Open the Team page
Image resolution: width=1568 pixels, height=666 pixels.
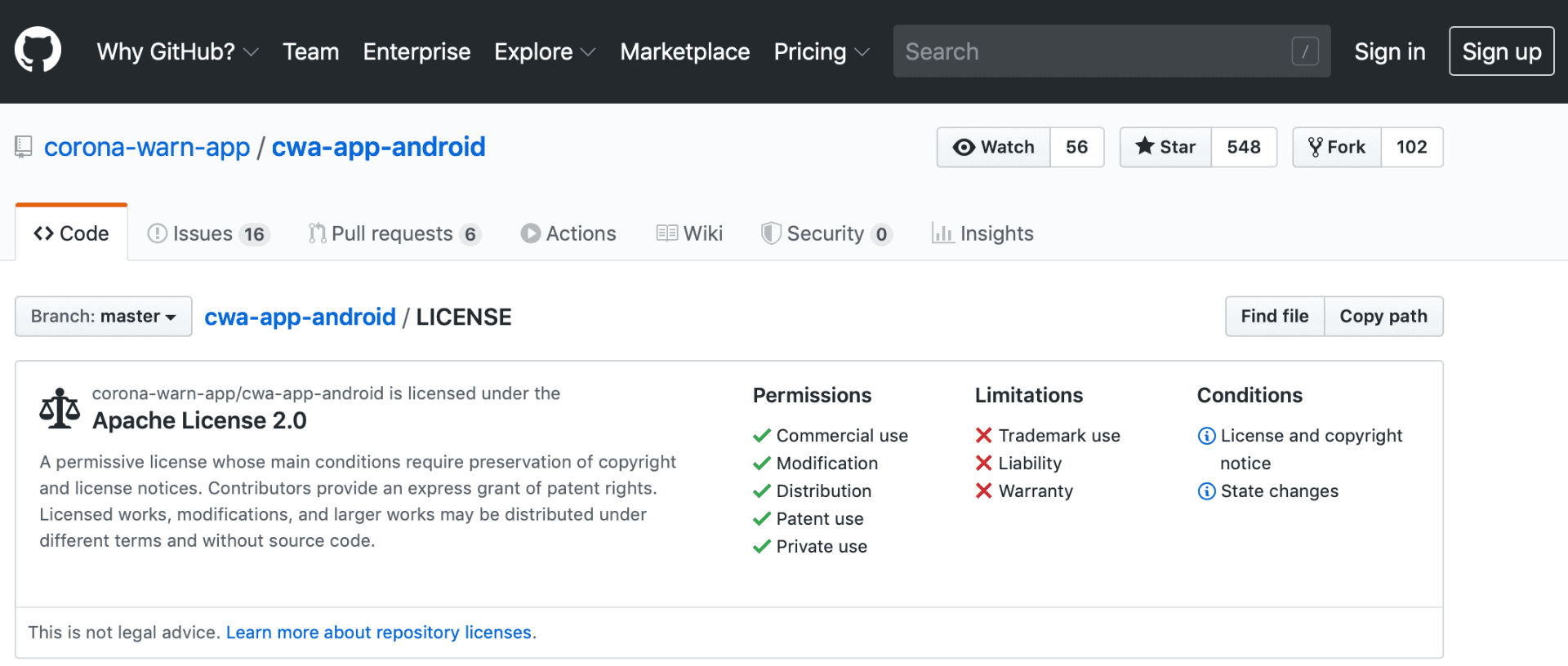pyautogui.click(x=310, y=51)
